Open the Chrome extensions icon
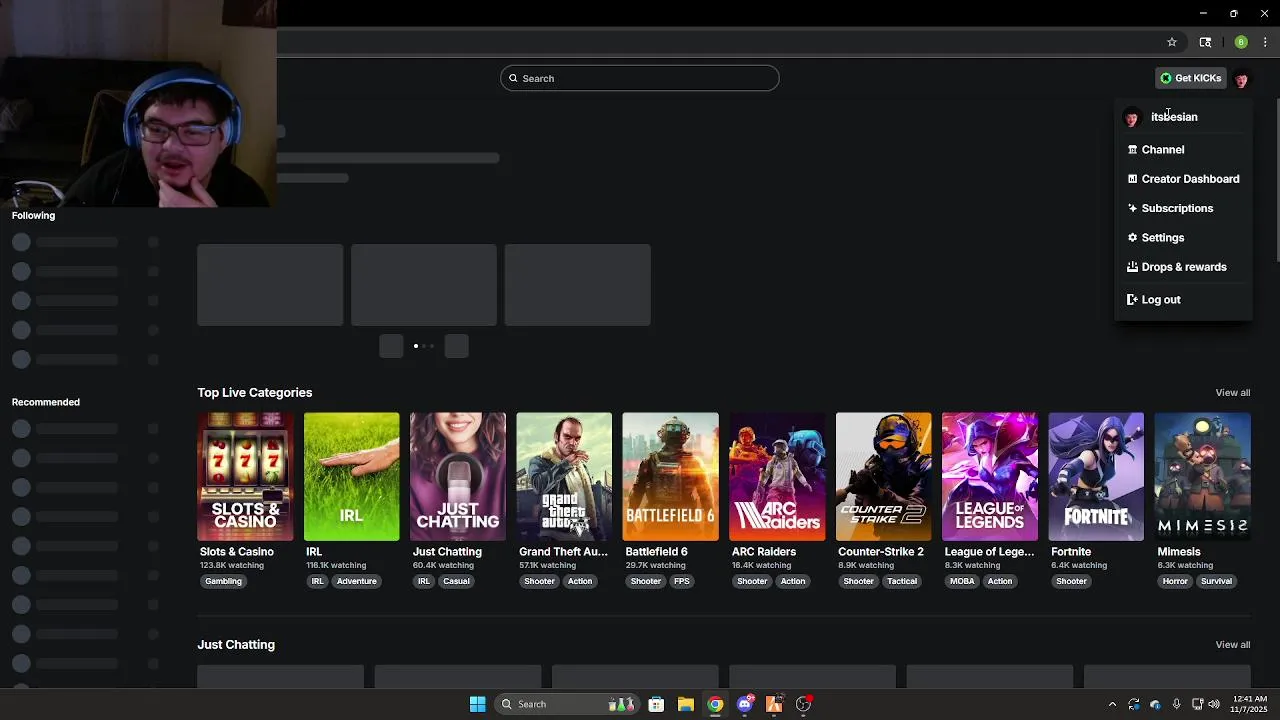The width and height of the screenshot is (1280, 720). [1205, 42]
